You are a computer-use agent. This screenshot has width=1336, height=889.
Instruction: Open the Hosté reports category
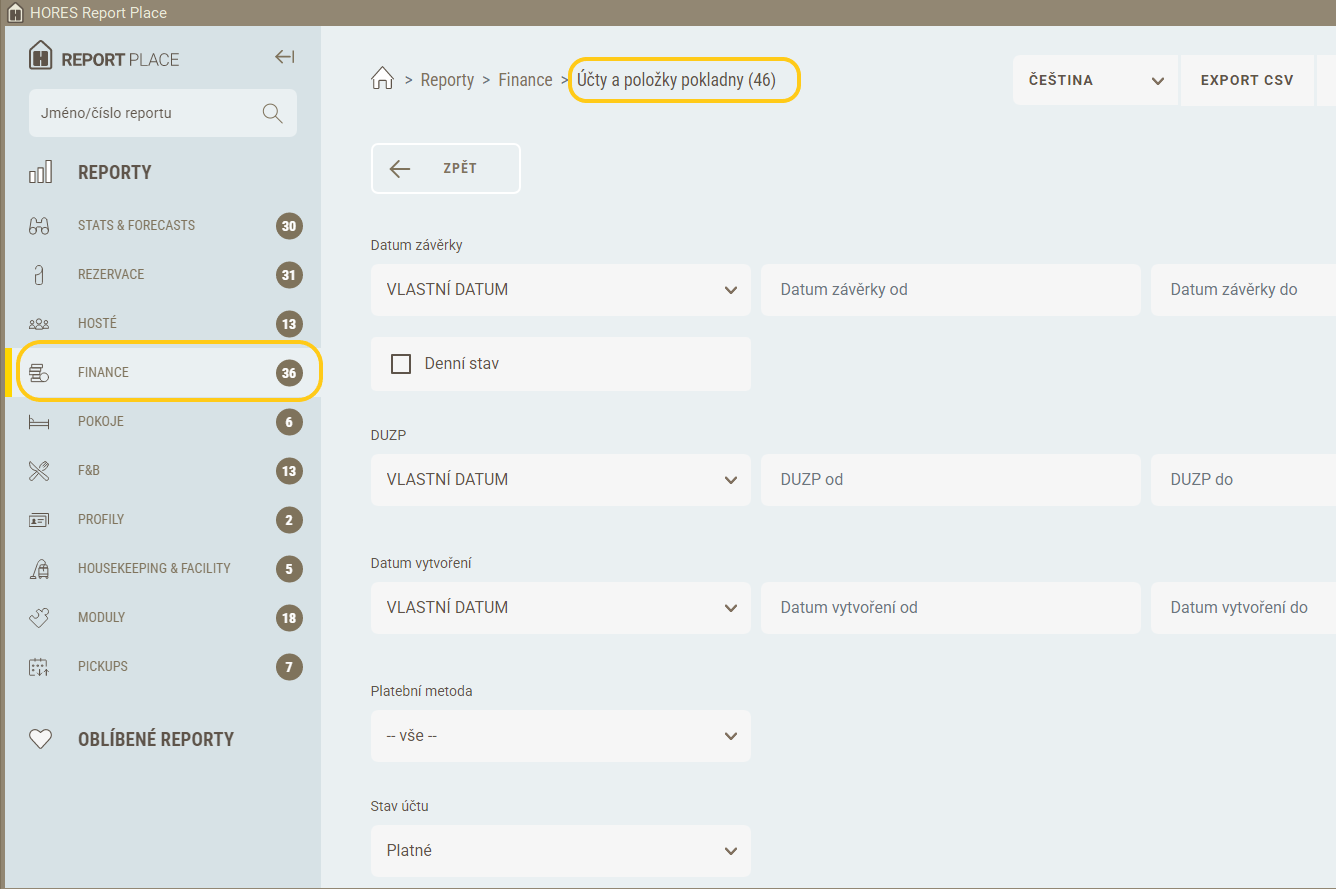(97, 323)
